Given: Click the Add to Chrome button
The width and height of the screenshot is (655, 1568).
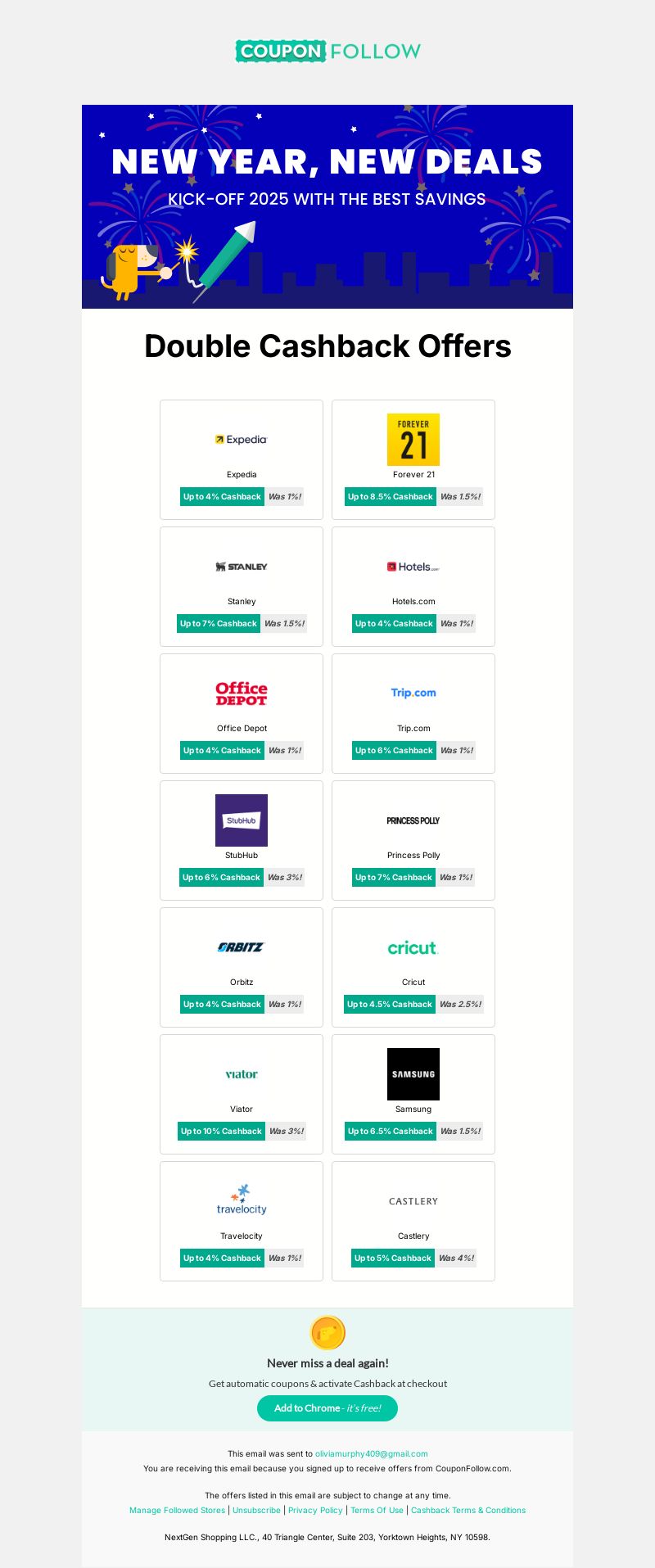Looking at the screenshot, I should (327, 1408).
